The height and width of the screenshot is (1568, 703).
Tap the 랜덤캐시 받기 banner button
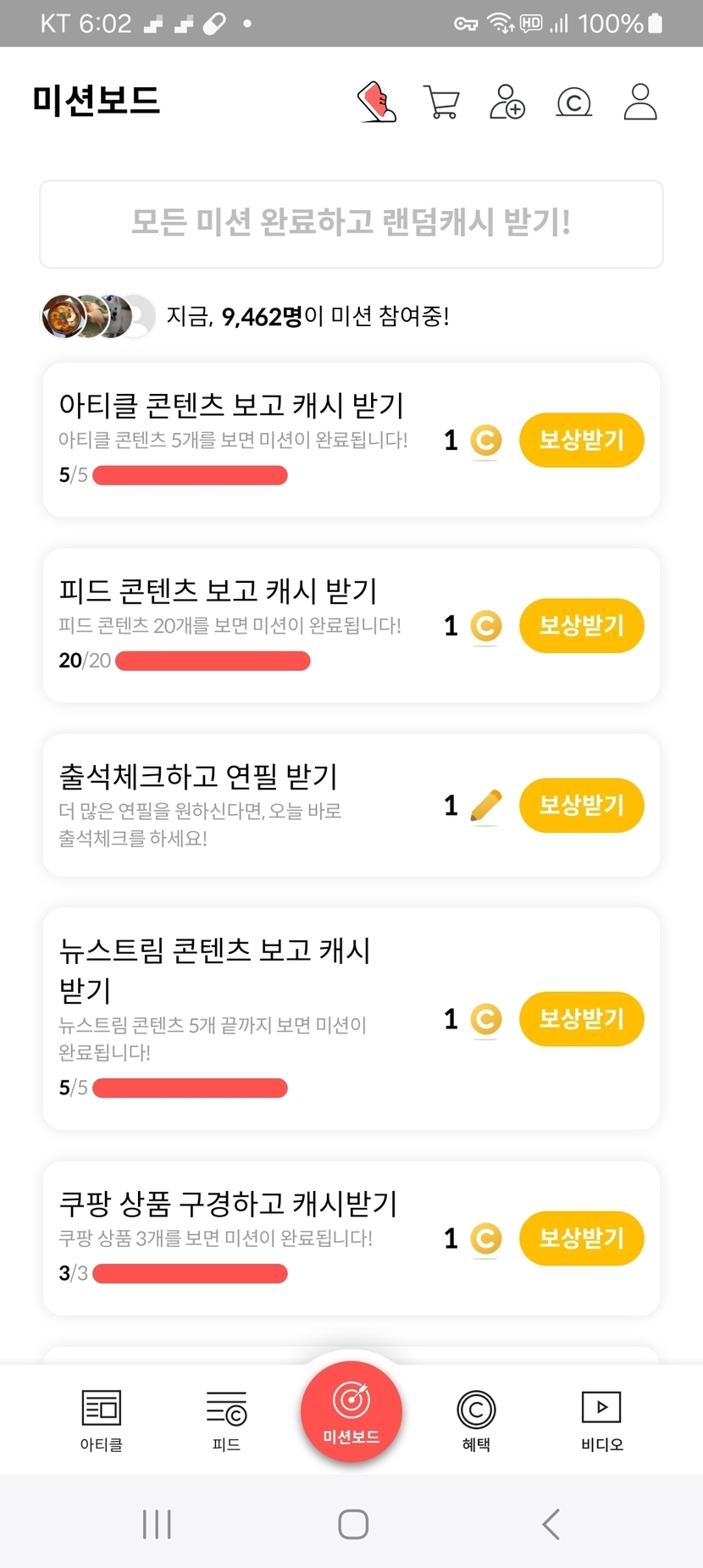(351, 224)
